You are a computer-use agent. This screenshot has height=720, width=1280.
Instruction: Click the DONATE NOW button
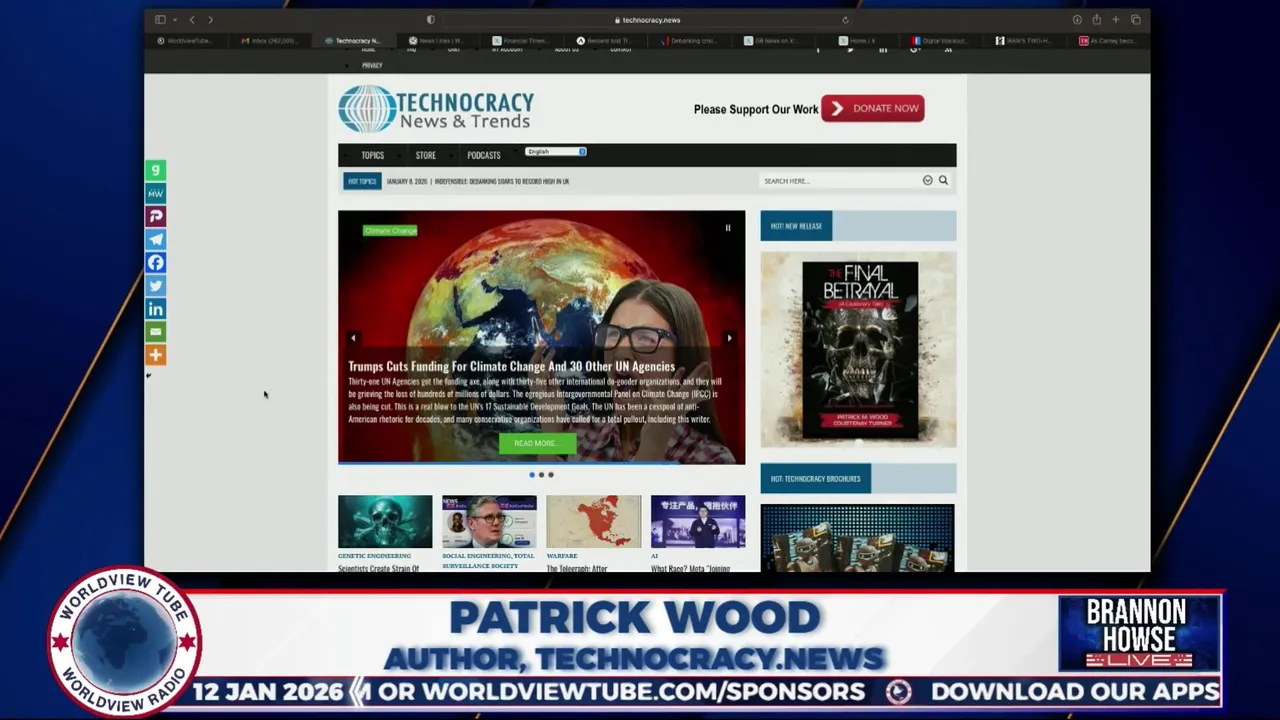(x=873, y=108)
